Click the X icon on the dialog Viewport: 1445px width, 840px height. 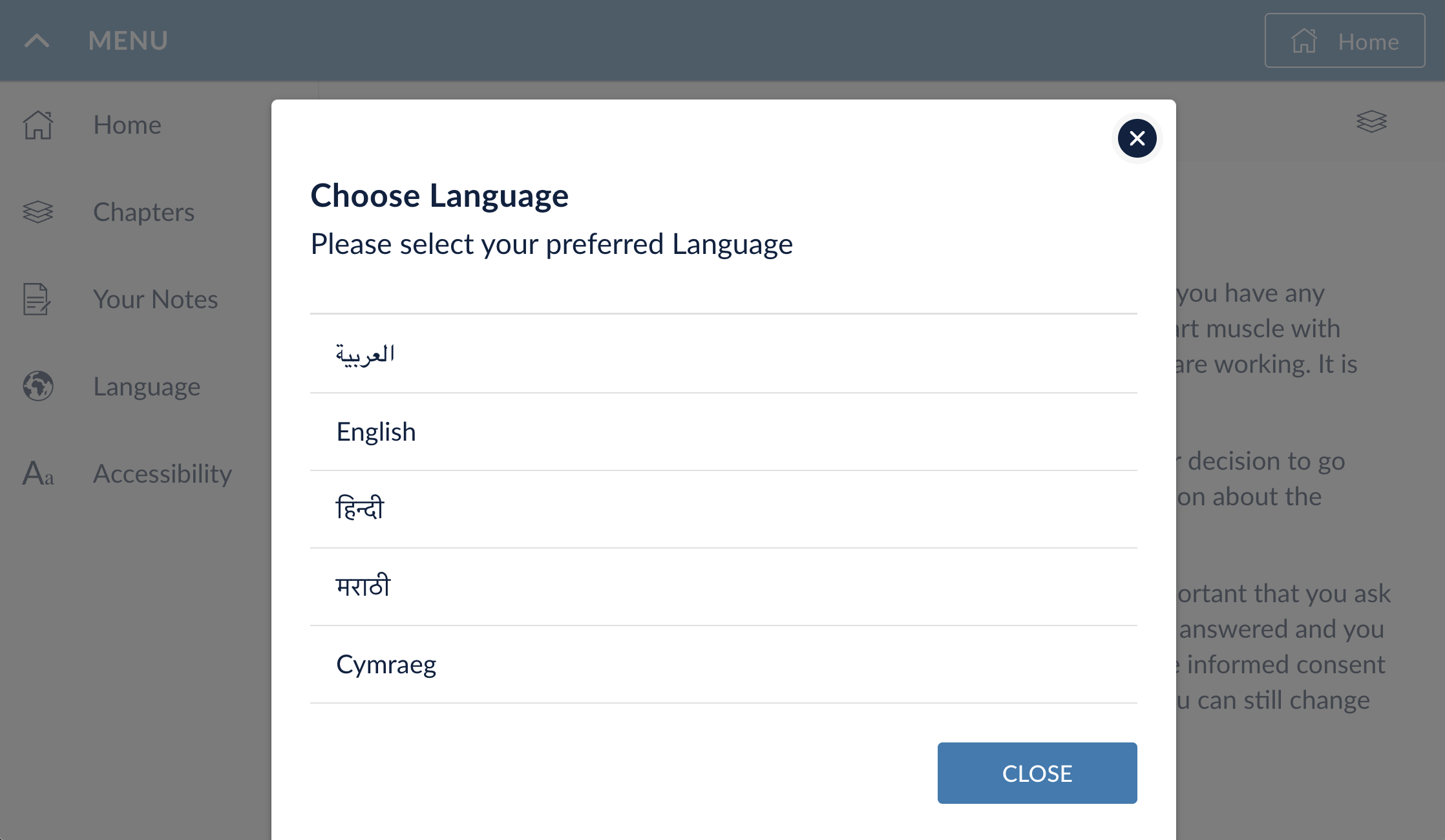[x=1137, y=138]
